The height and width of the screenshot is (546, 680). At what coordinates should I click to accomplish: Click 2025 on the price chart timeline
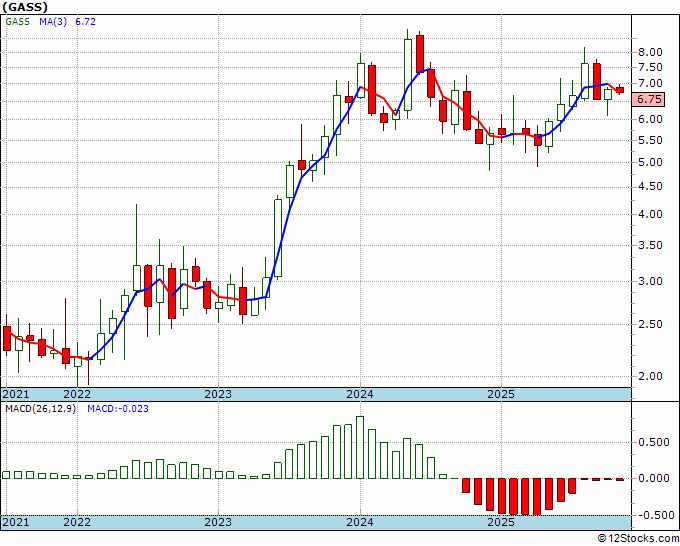(x=501, y=394)
